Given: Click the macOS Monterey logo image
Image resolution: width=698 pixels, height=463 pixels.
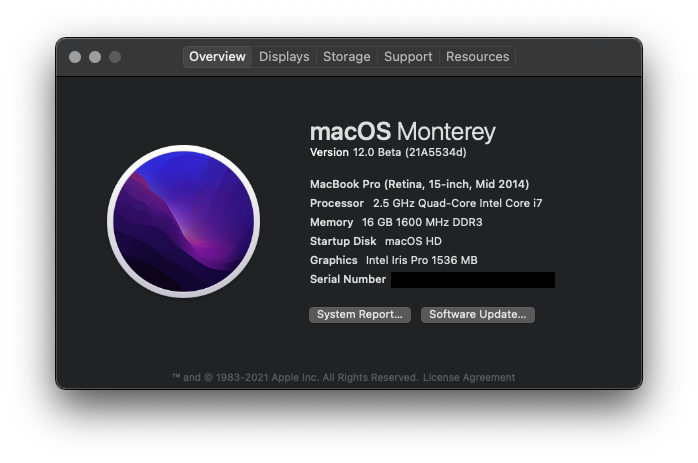Looking at the screenshot, I should [x=183, y=221].
